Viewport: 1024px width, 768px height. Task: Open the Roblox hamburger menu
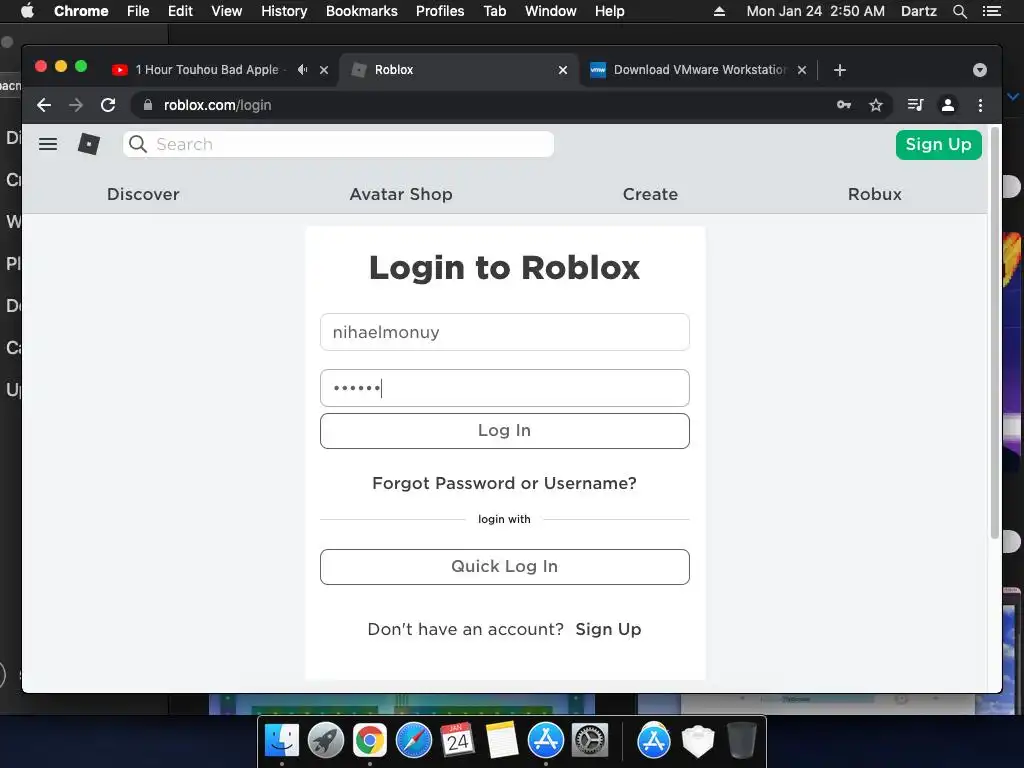[48, 144]
